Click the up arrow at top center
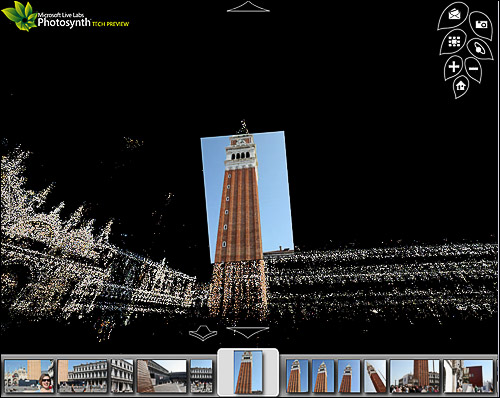Image resolution: width=500 pixels, height=398 pixels. pyautogui.click(x=248, y=7)
